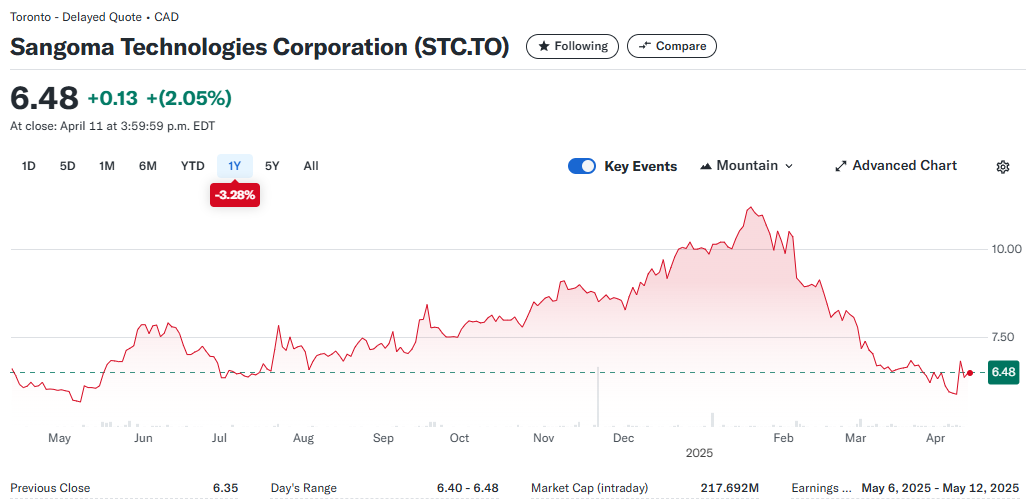Viewport: 1031px width, 499px height.
Task: Click the 2025 year label on the x-axis
Action: tap(699, 453)
